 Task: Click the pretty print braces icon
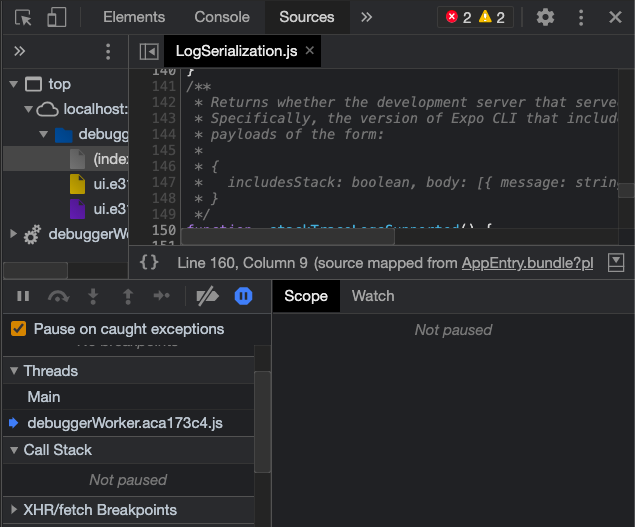pos(149,262)
